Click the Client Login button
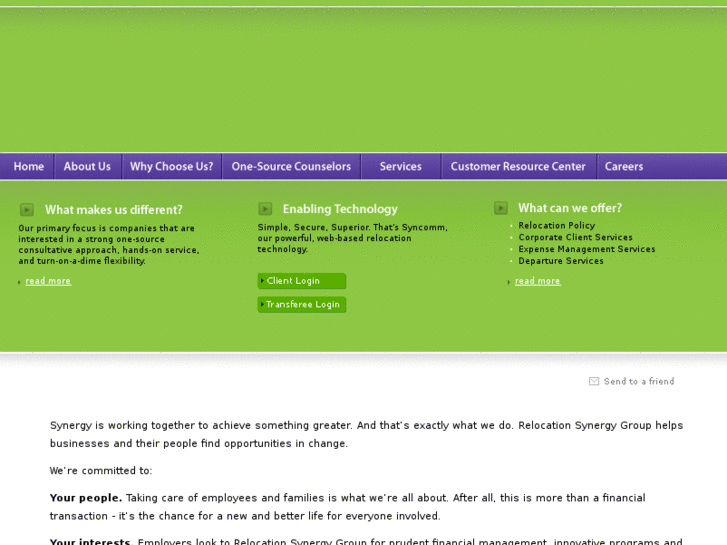727x545 pixels. tap(302, 281)
